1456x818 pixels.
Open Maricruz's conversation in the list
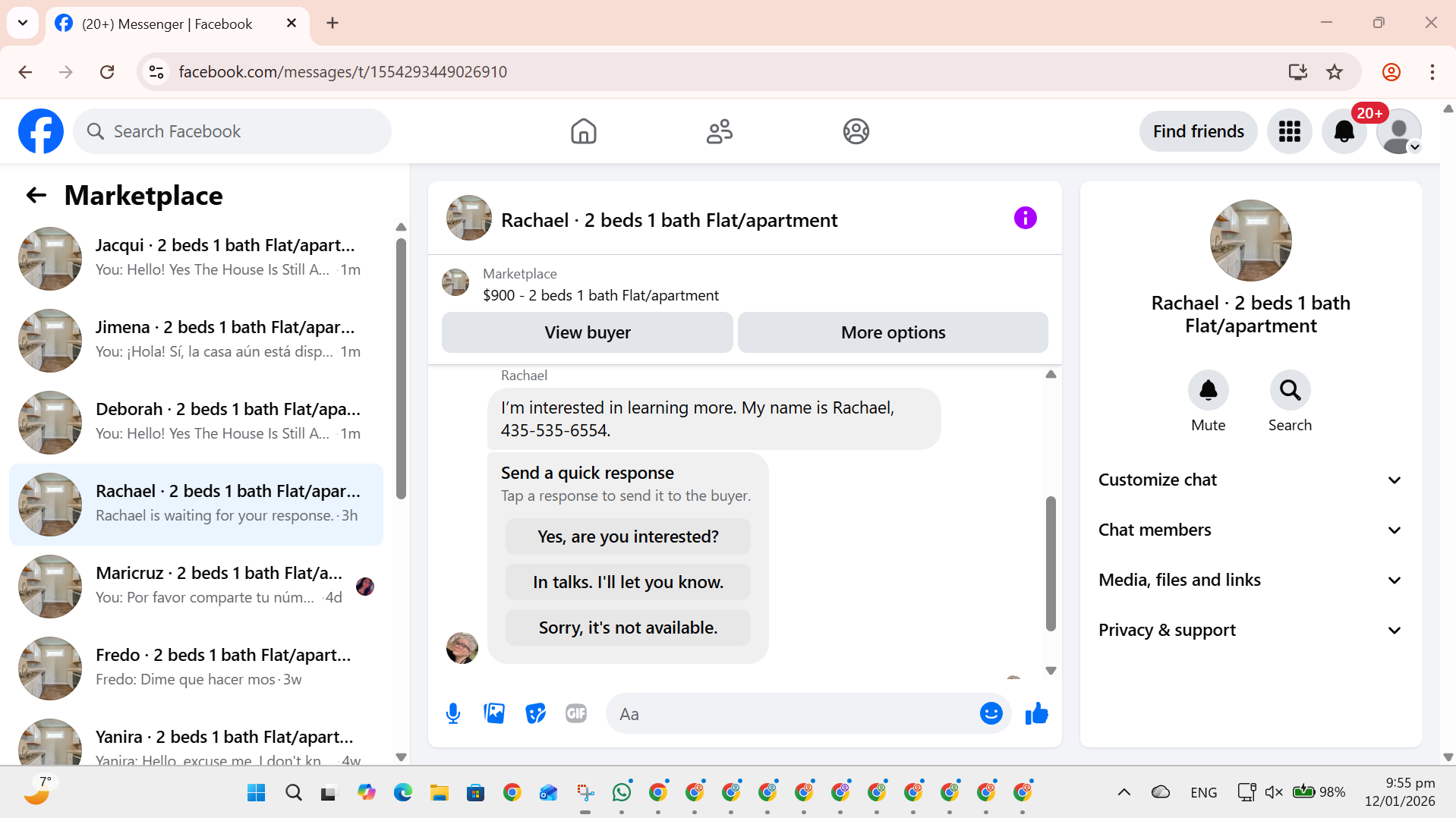pos(196,586)
